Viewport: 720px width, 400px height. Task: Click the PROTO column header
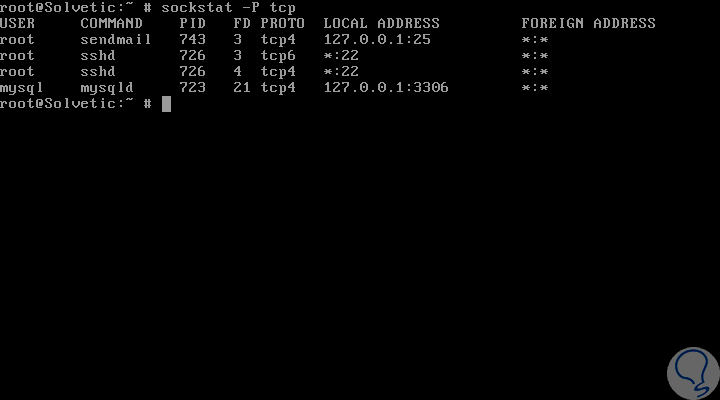[x=282, y=23]
